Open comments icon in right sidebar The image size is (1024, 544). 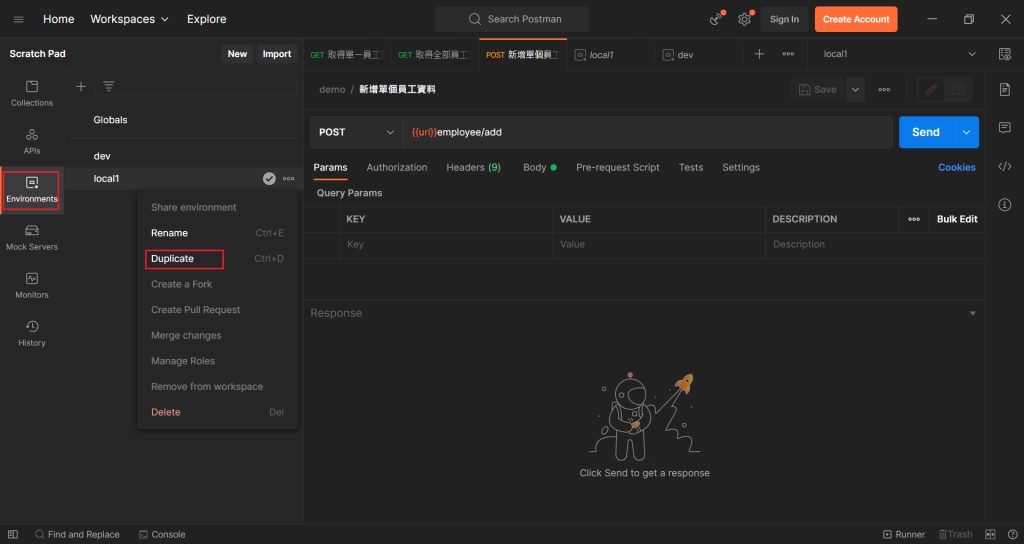tap(1005, 128)
